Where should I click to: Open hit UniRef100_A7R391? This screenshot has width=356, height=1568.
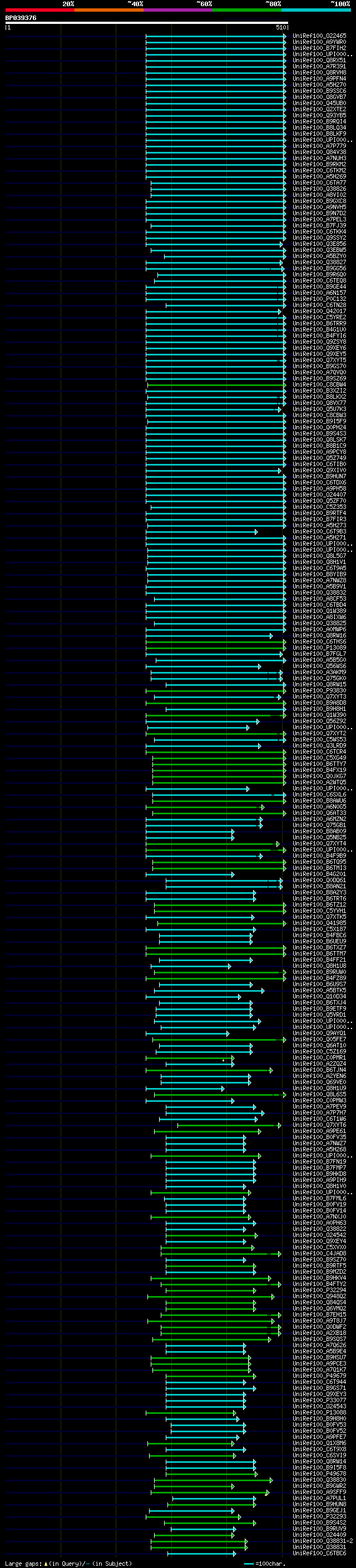point(319,66)
